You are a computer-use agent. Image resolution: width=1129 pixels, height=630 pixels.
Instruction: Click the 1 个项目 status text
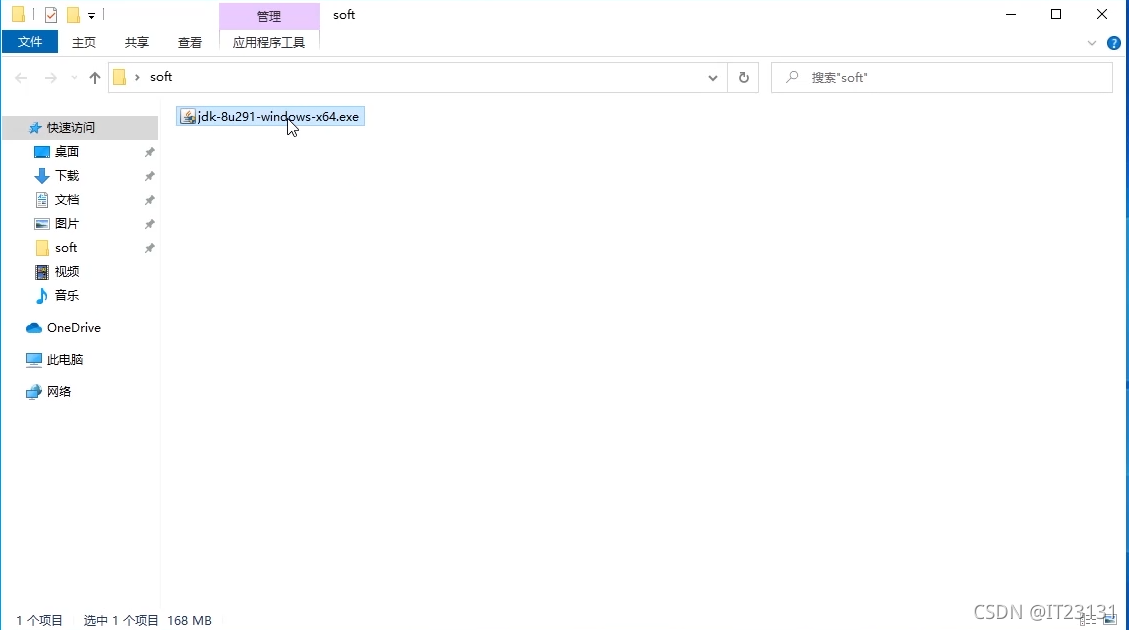click(40, 620)
